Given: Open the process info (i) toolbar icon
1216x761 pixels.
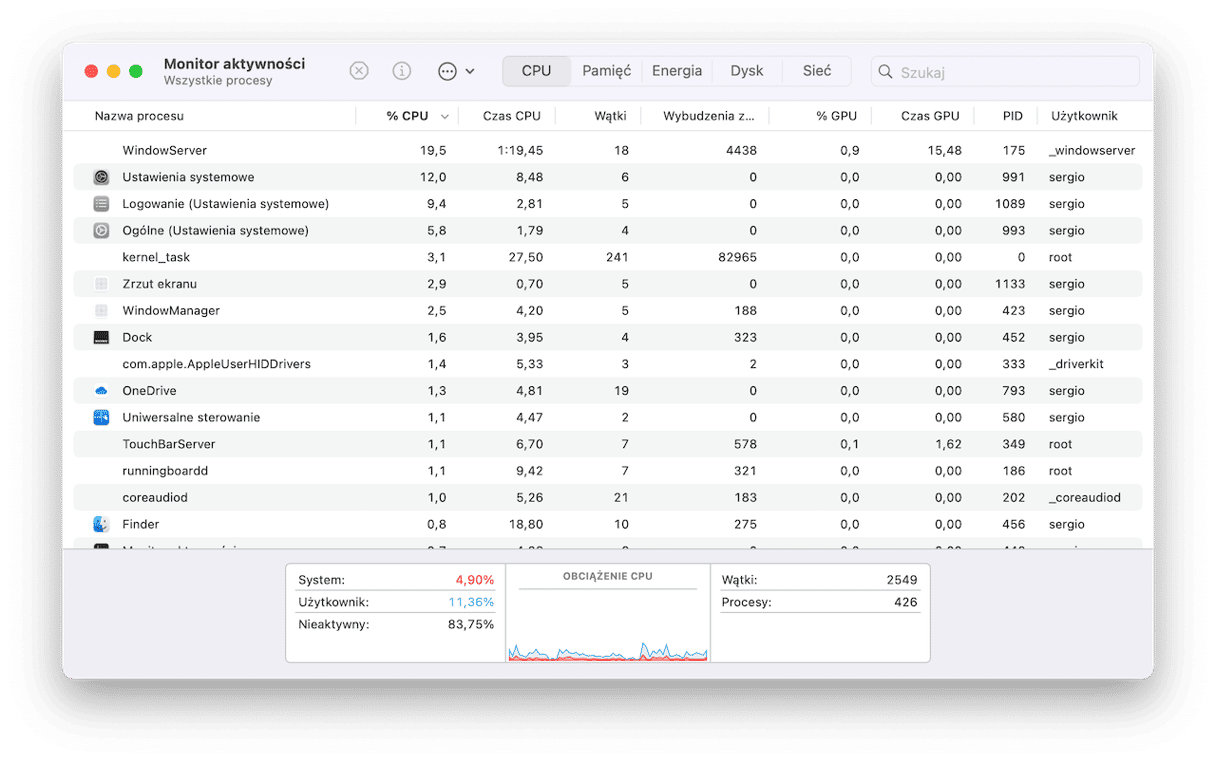Looking at the screenshot, I should (x=402, y=71).
